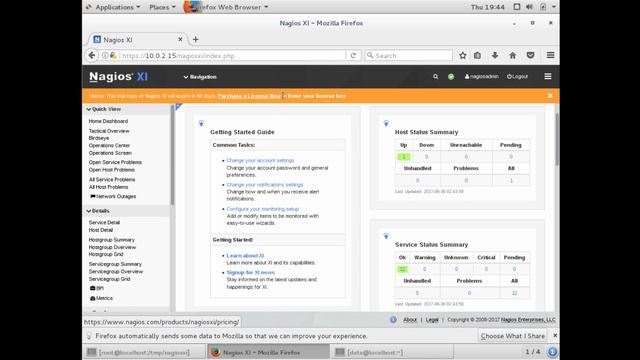This screenshot has height=360, width=640.
Task: Open a new browser tab with plus
Action: click(196, 40)
